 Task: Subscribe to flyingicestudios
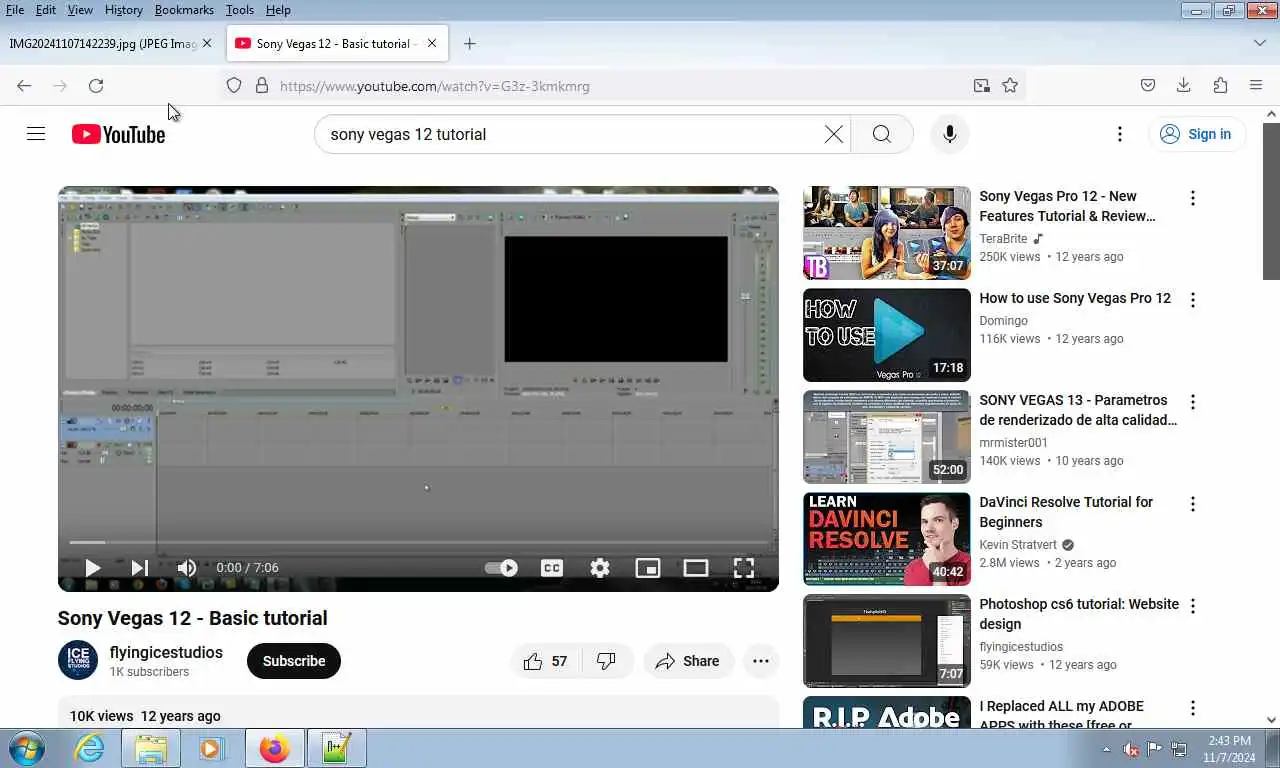pyautogui.click(x=294, y=661)
